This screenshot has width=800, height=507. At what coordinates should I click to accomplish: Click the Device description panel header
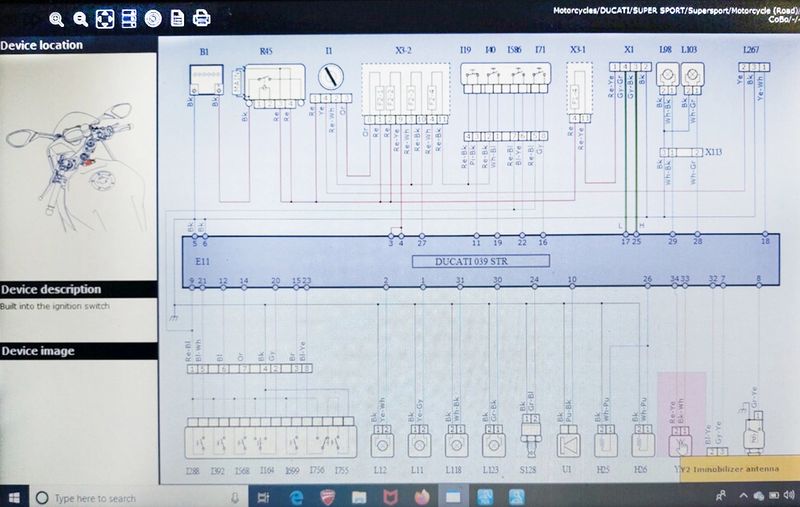pos(79,289)
